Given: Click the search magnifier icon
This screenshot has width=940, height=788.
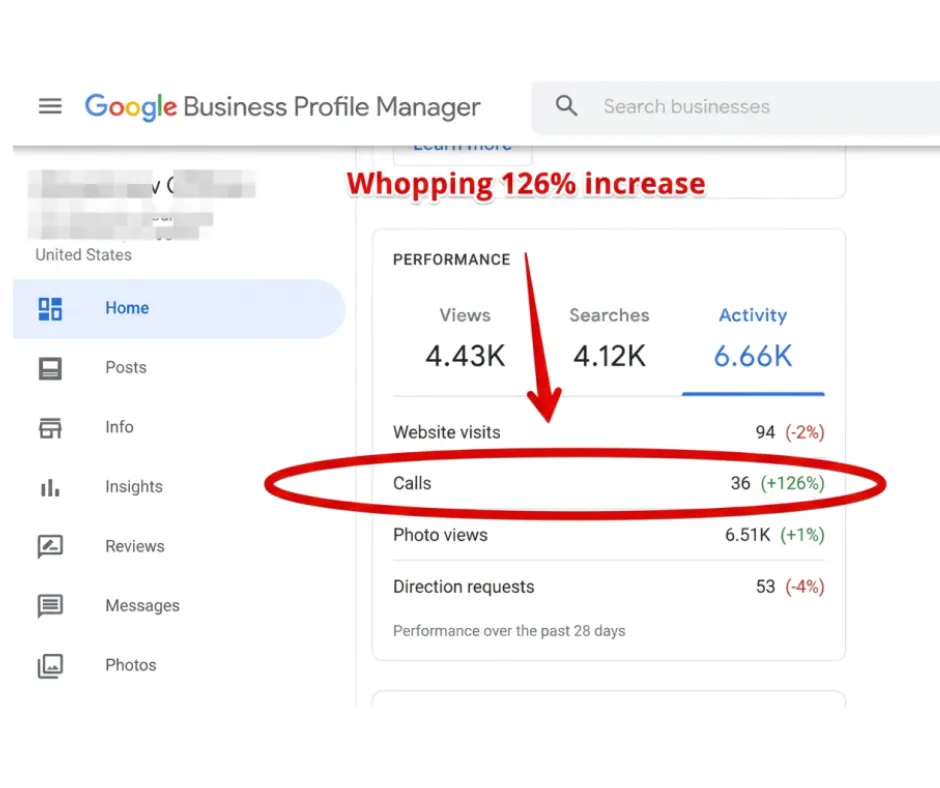Looking at the screenshot, I should coord(566,106).
